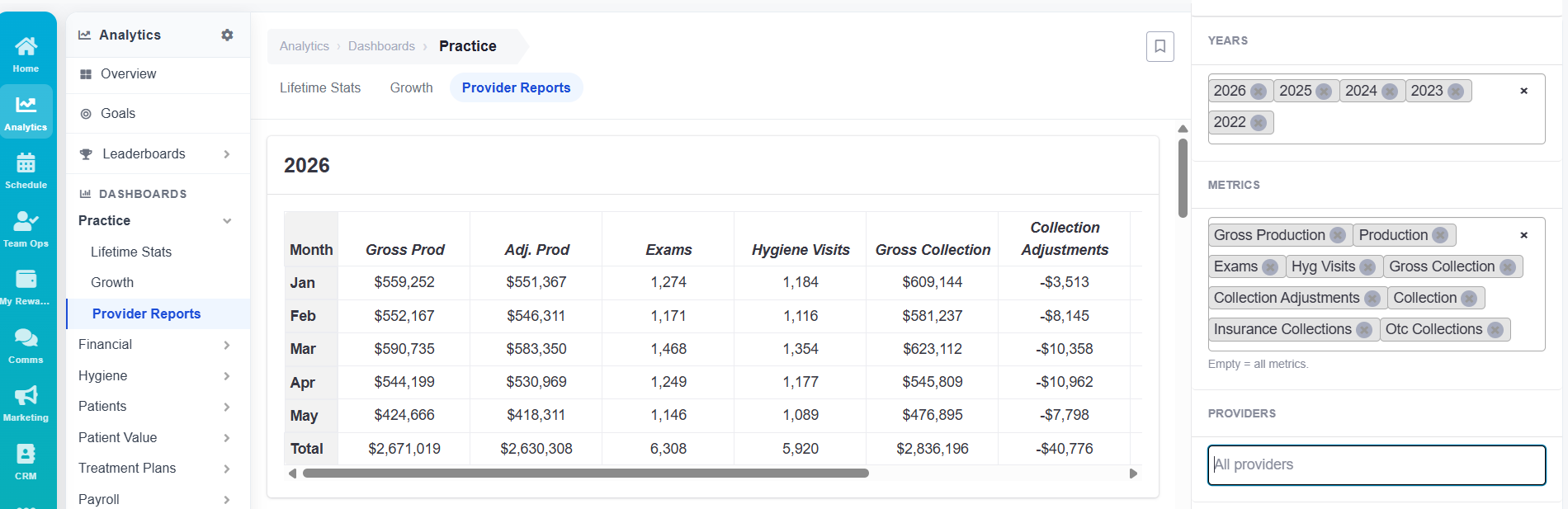Click the Analytics settings gear icon
Viewport: 1568px width, 509px height.
227,35
